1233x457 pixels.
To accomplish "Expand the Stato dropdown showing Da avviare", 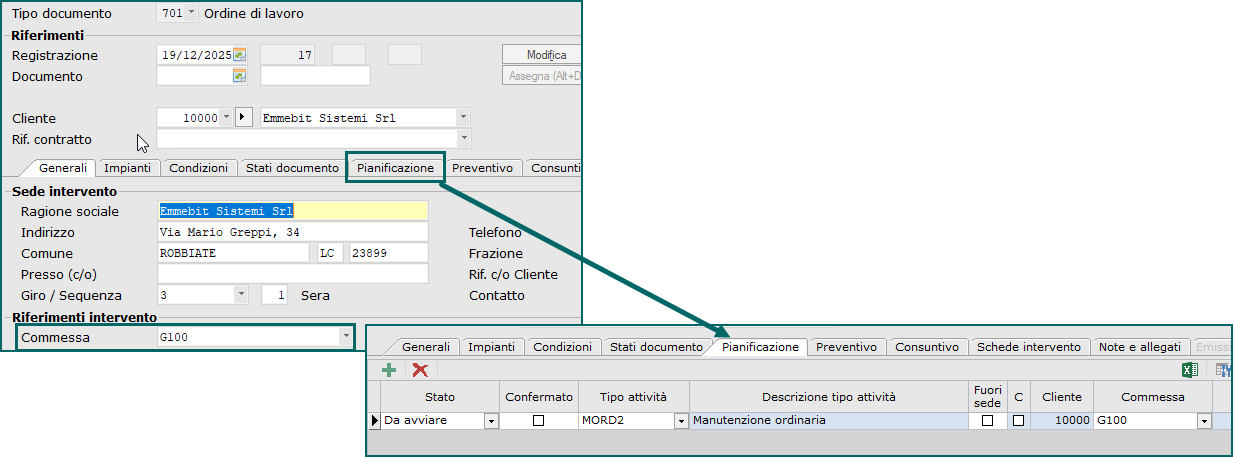I will [x=491, y=422].
